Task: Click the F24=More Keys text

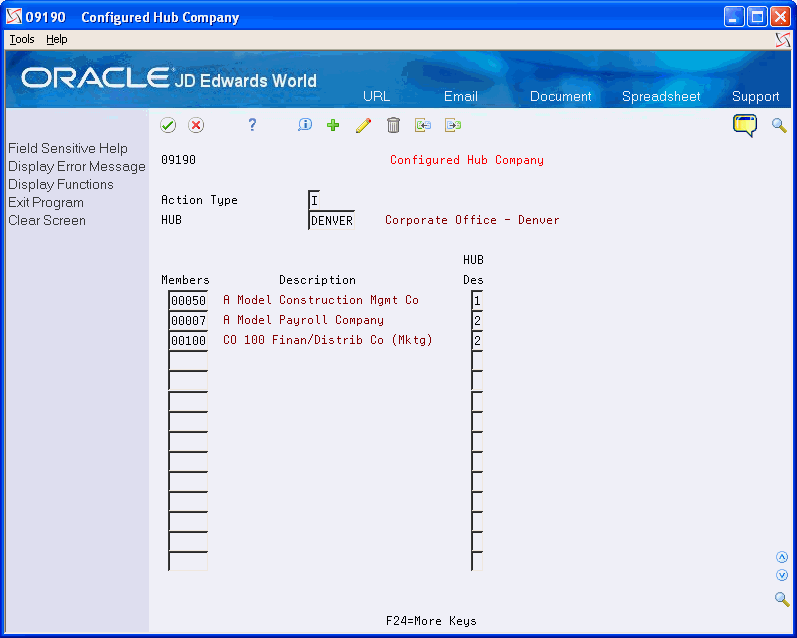Action: coord(431,621)
